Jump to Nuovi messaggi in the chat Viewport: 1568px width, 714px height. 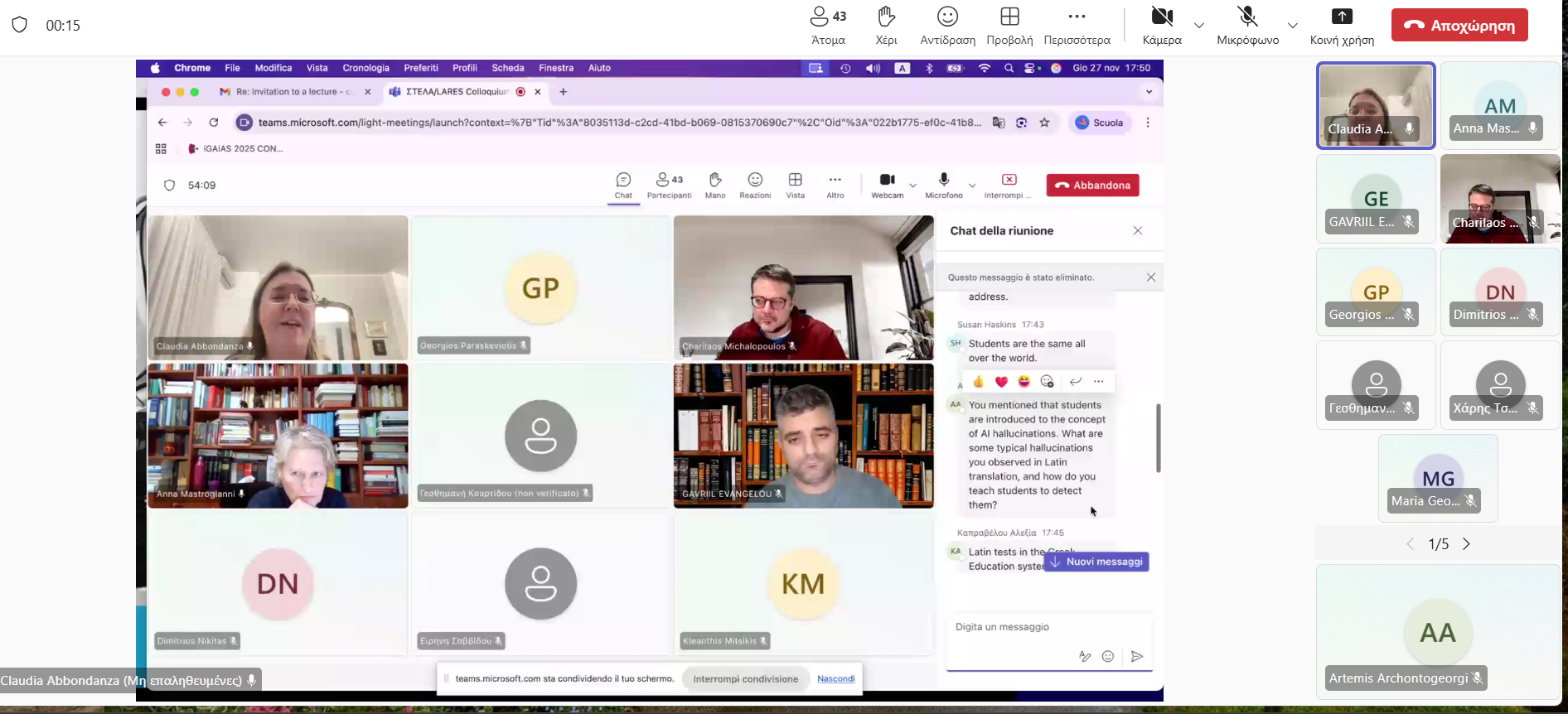(1096, 562)
